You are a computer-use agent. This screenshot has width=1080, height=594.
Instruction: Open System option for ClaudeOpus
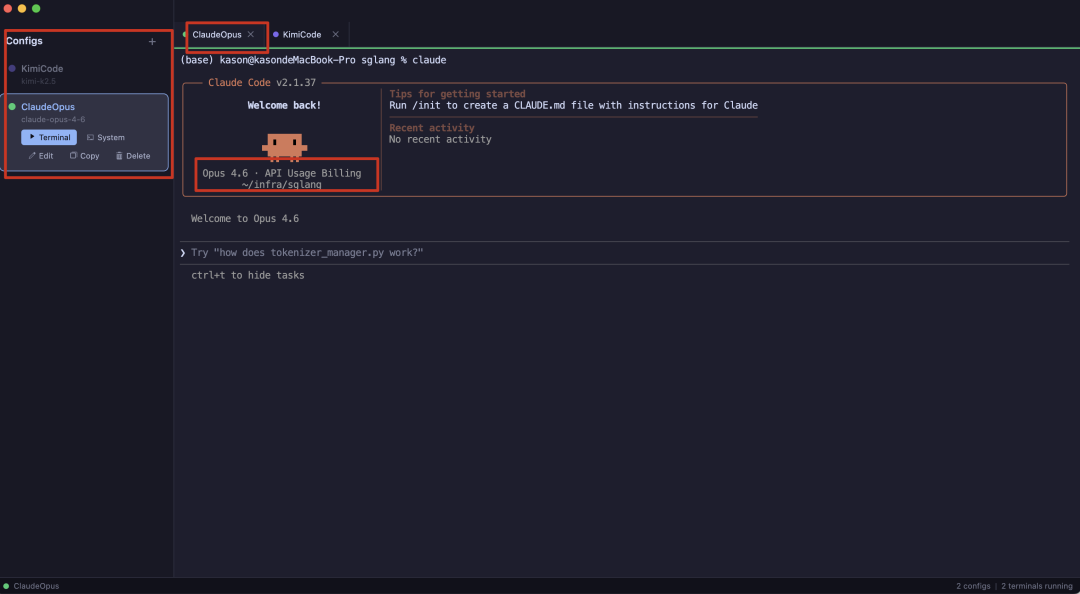[105, 137]
